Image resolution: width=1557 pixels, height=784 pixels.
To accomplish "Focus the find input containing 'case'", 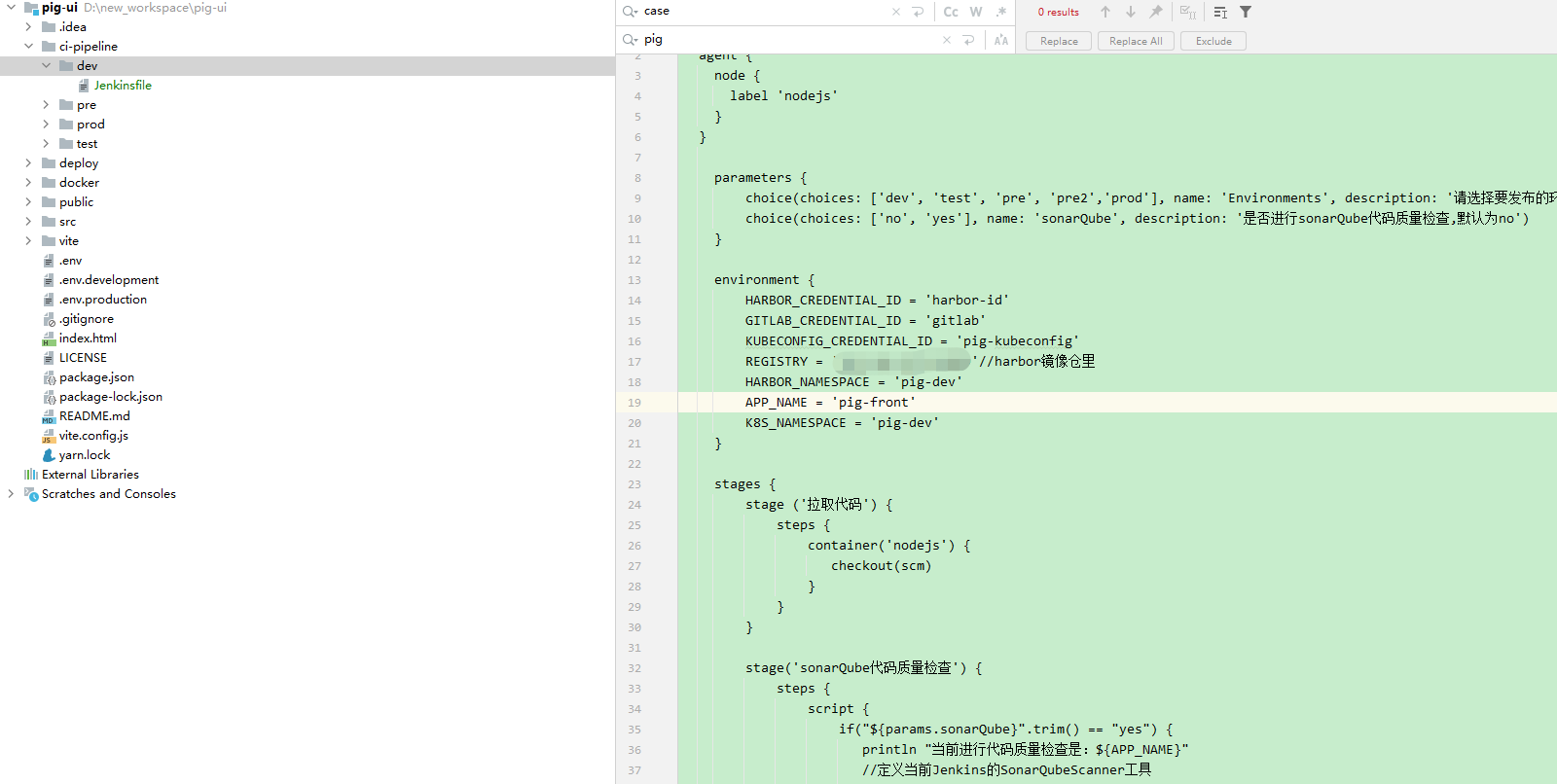I will coord(764,12).
